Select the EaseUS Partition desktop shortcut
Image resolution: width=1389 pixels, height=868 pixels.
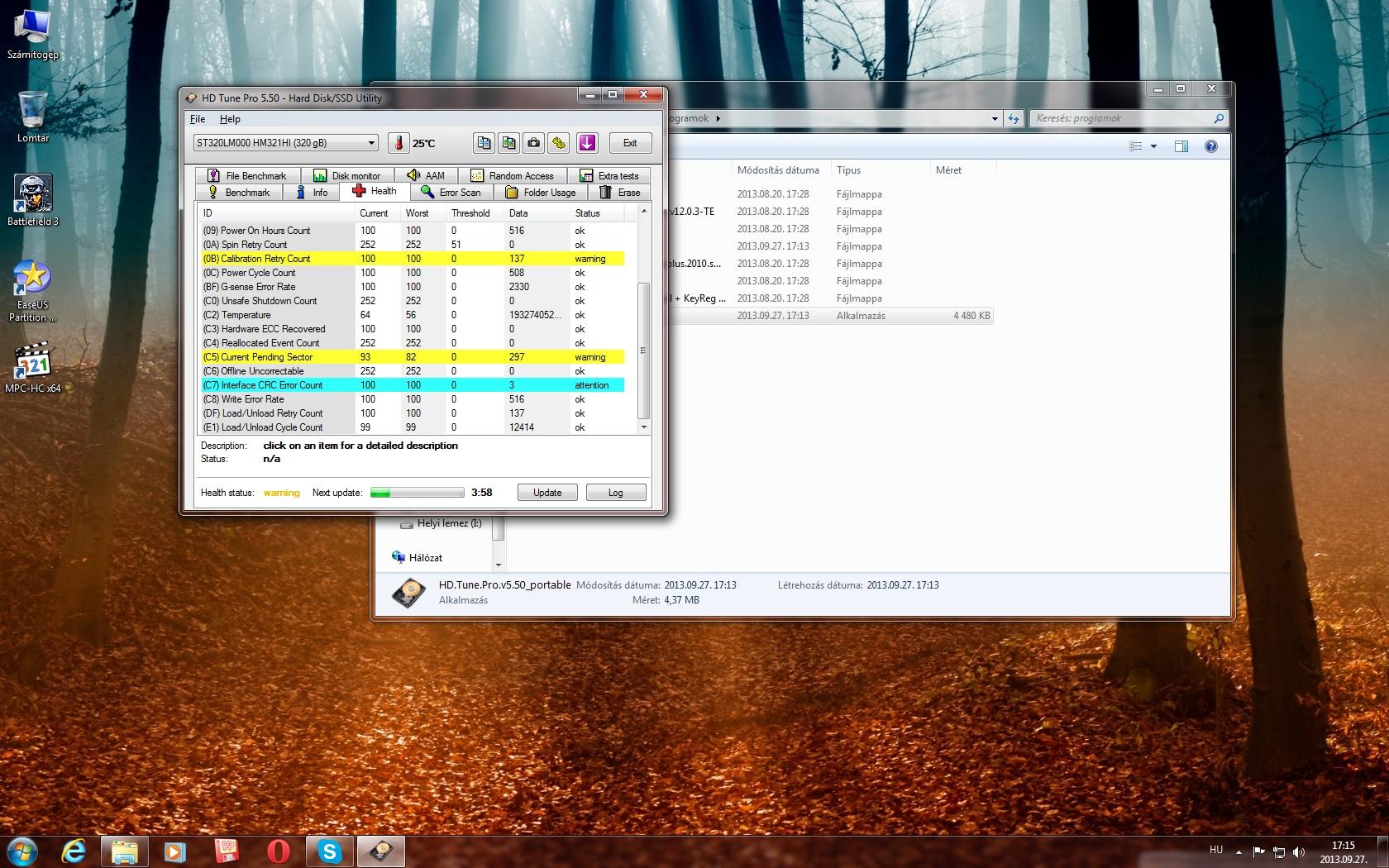[x=33, y=291]
